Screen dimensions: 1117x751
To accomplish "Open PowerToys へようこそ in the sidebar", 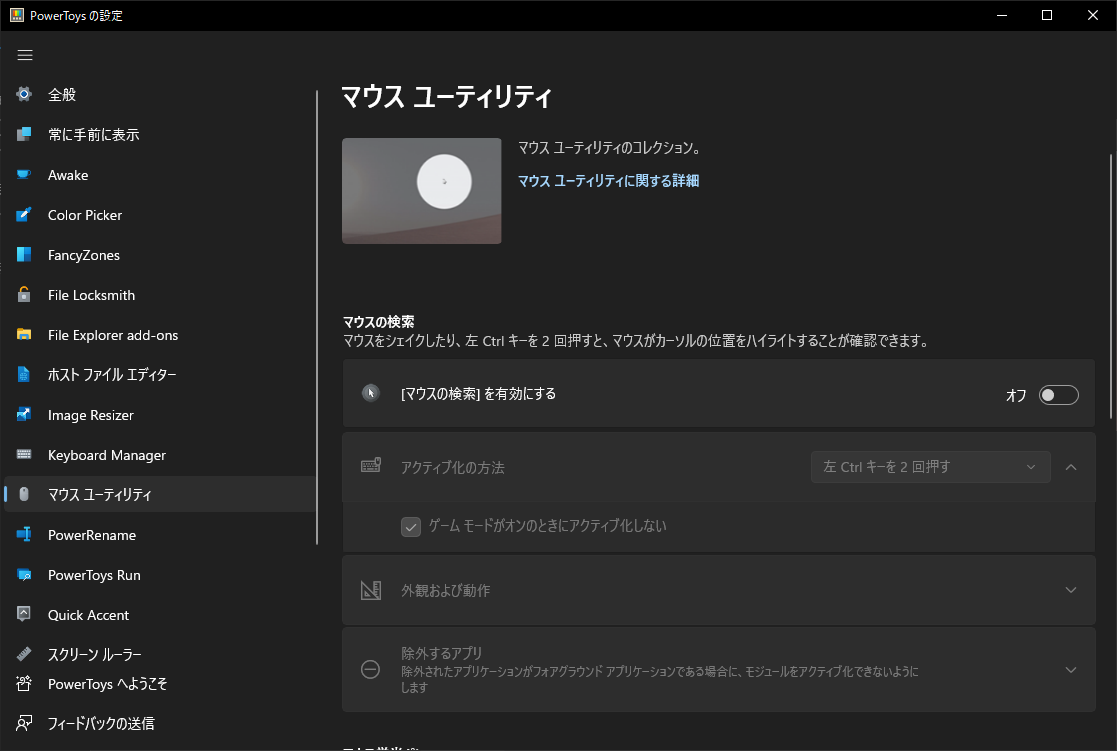I will 160,683.
